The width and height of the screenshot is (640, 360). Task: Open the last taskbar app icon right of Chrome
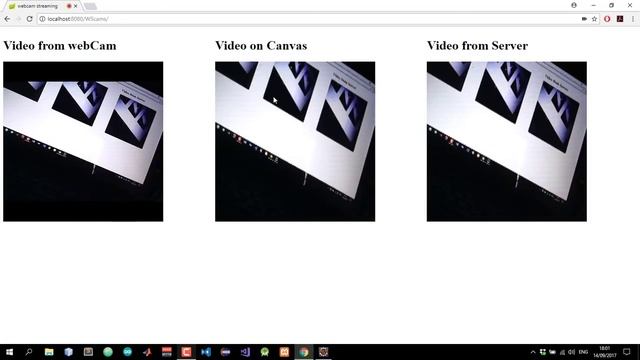point(323,352)
